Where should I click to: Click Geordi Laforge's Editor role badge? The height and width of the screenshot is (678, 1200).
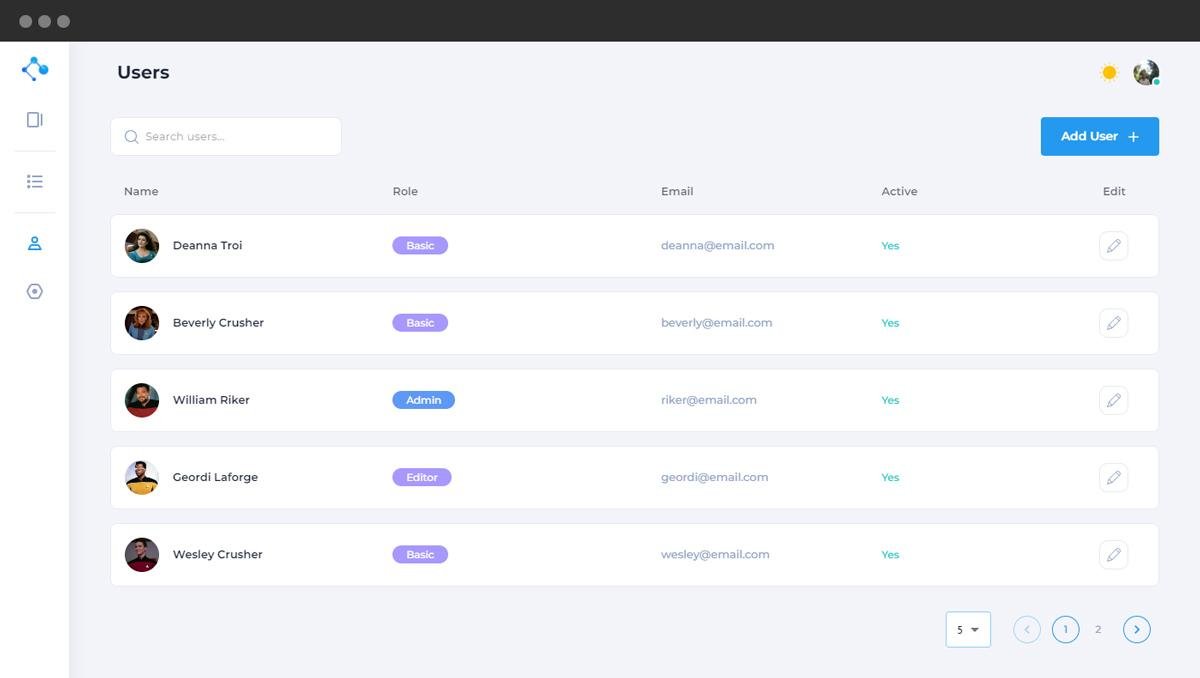click(x=422, y=477)
